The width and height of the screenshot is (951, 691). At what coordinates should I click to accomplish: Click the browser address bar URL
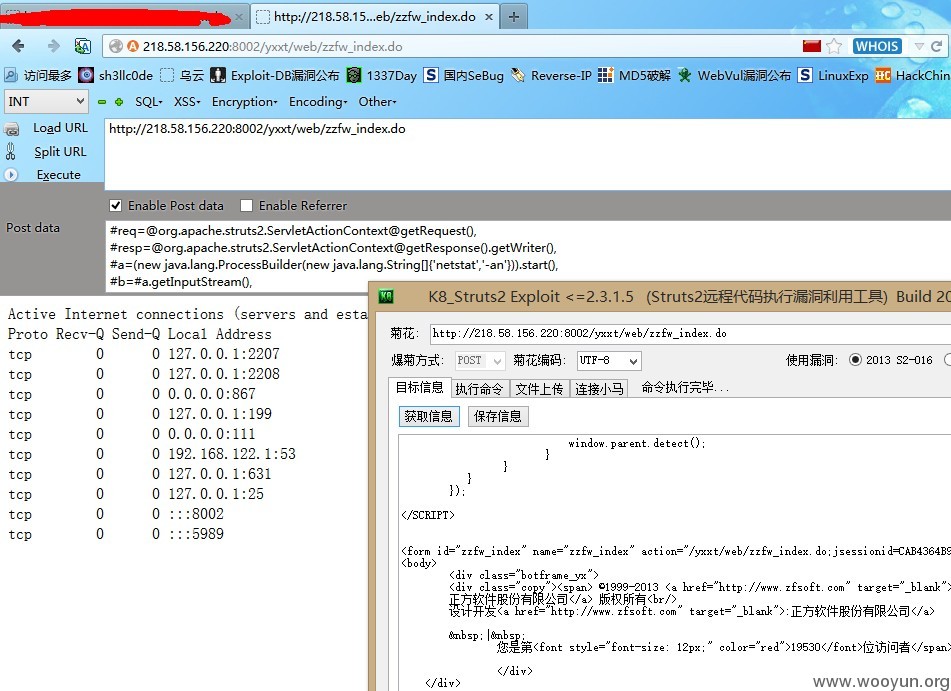272,47
